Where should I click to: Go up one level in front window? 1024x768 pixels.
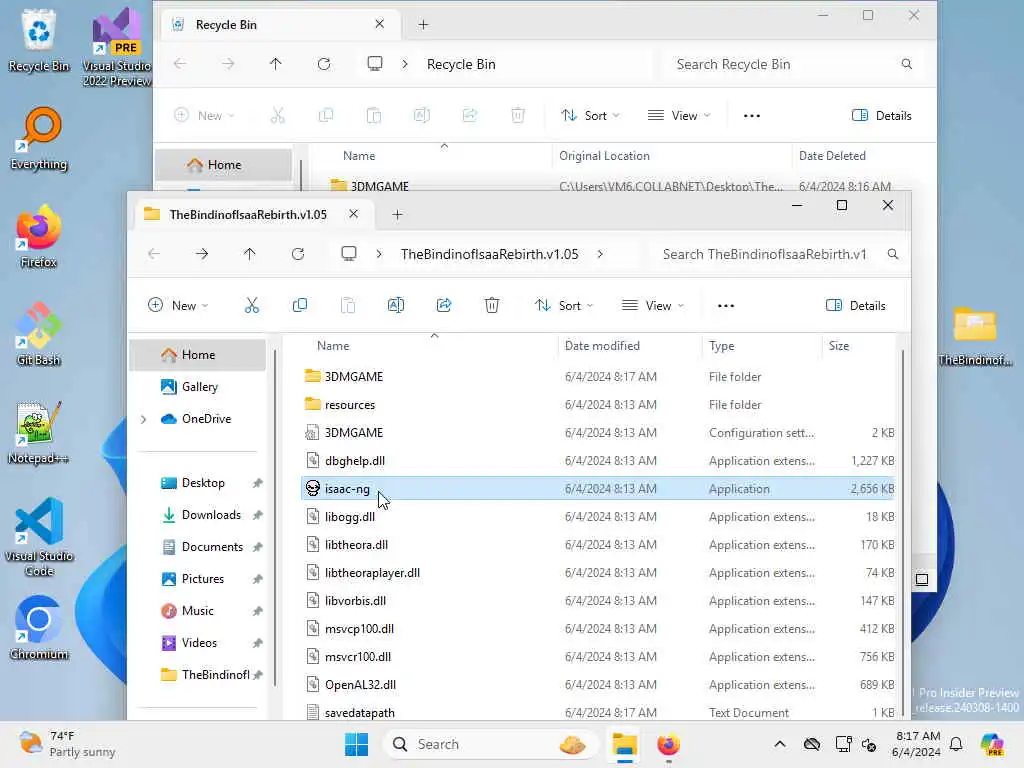(x=249, y=254)
